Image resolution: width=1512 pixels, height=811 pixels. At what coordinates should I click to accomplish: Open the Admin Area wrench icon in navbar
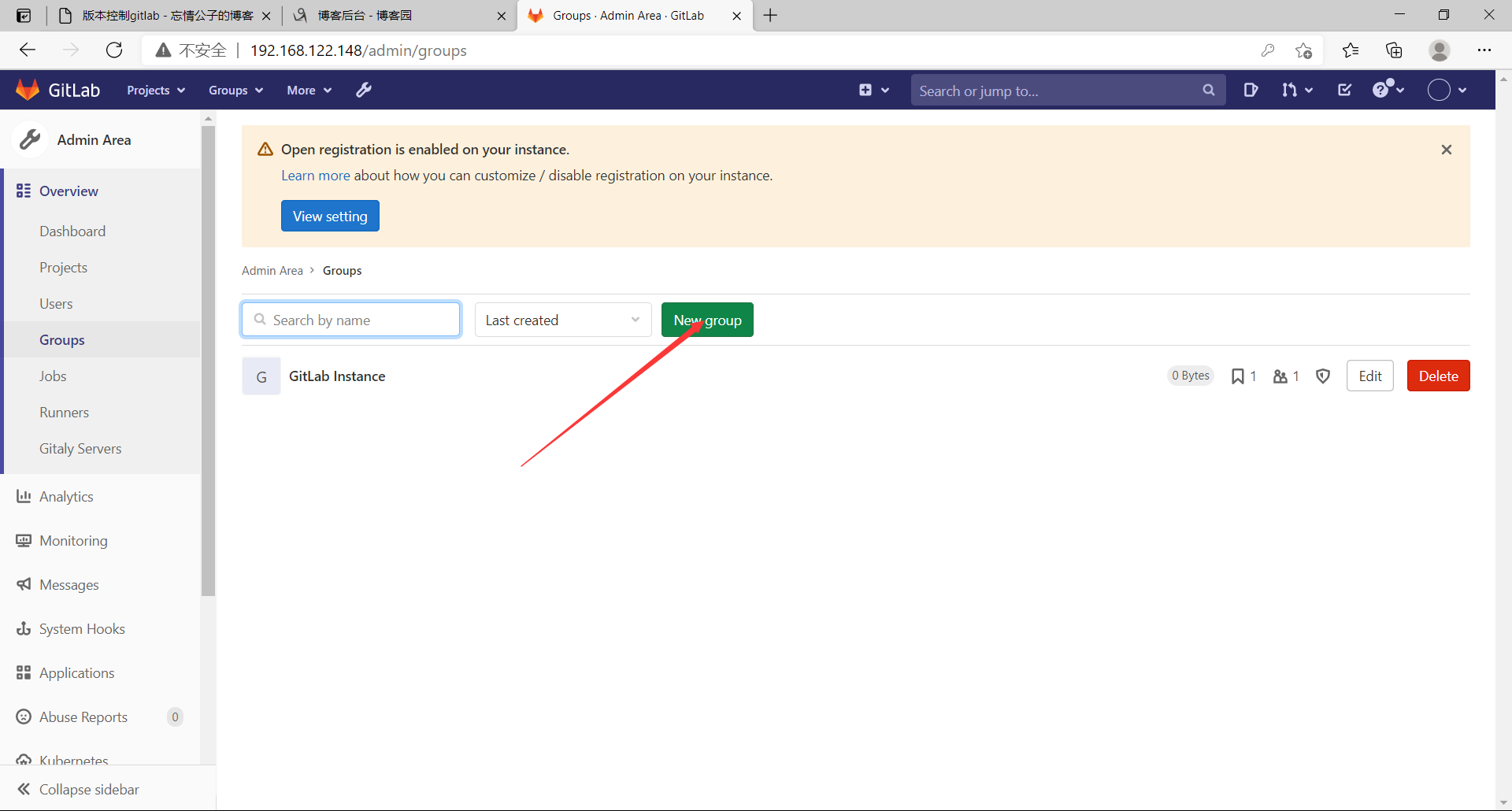(x=363, y=90)
